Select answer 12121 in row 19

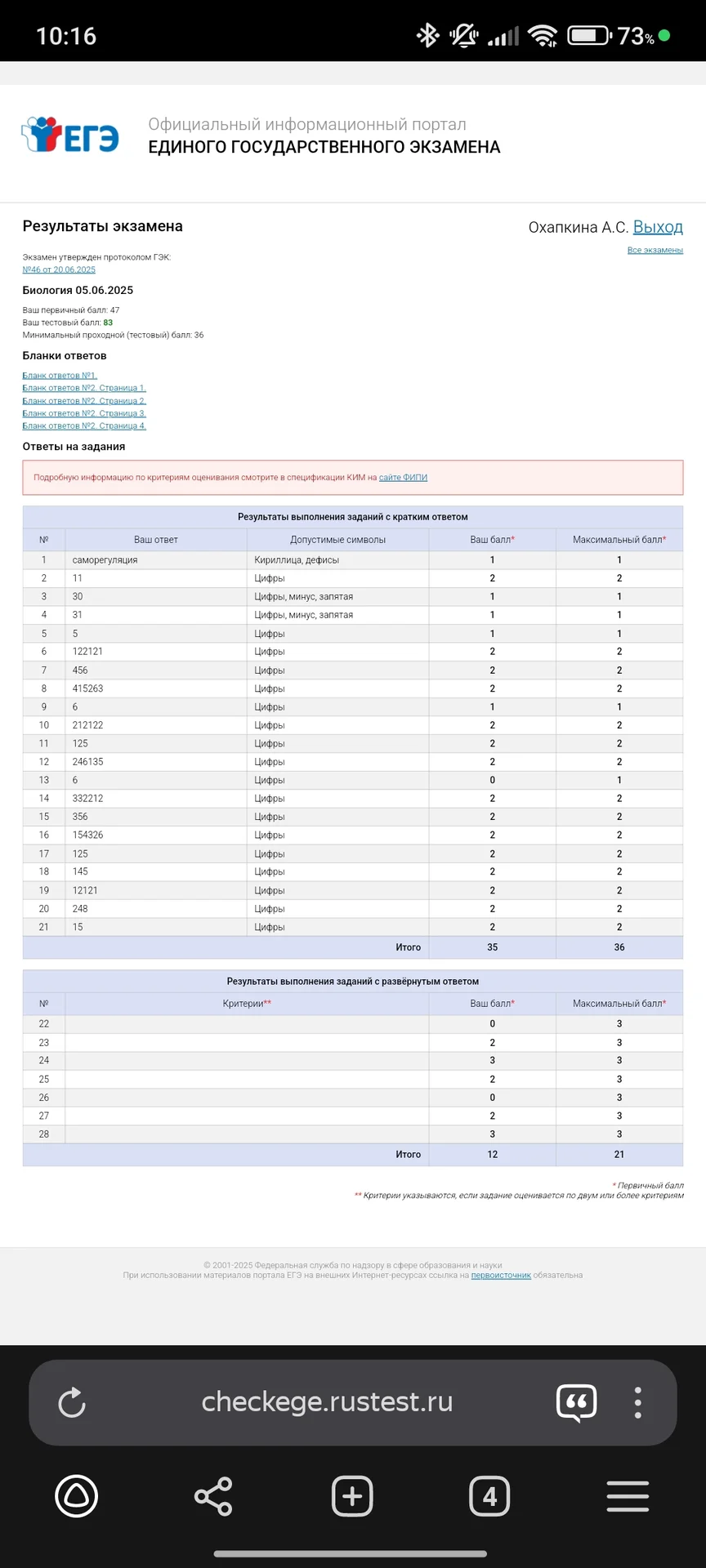(85, 890)
